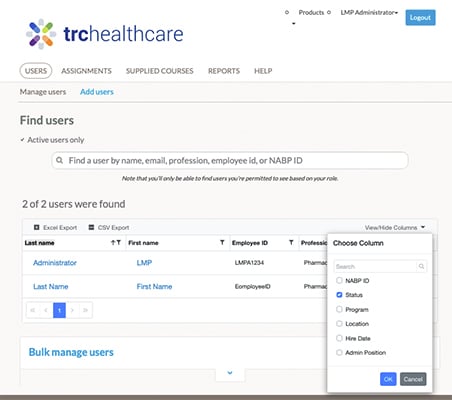Open the SUPPLIED COURSES tab
The image size is (452, 400).
pos(160,71)
